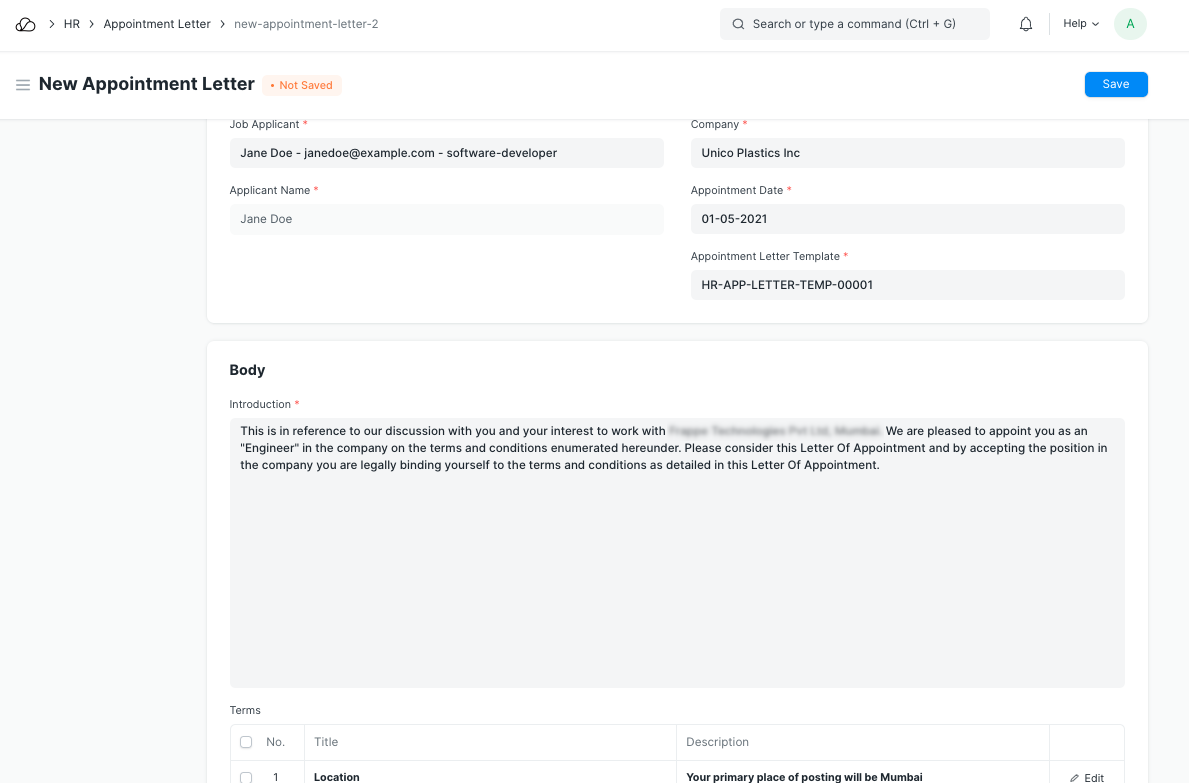
Task: Check the Location row checkbox
Action: click(x=246, y=777)
